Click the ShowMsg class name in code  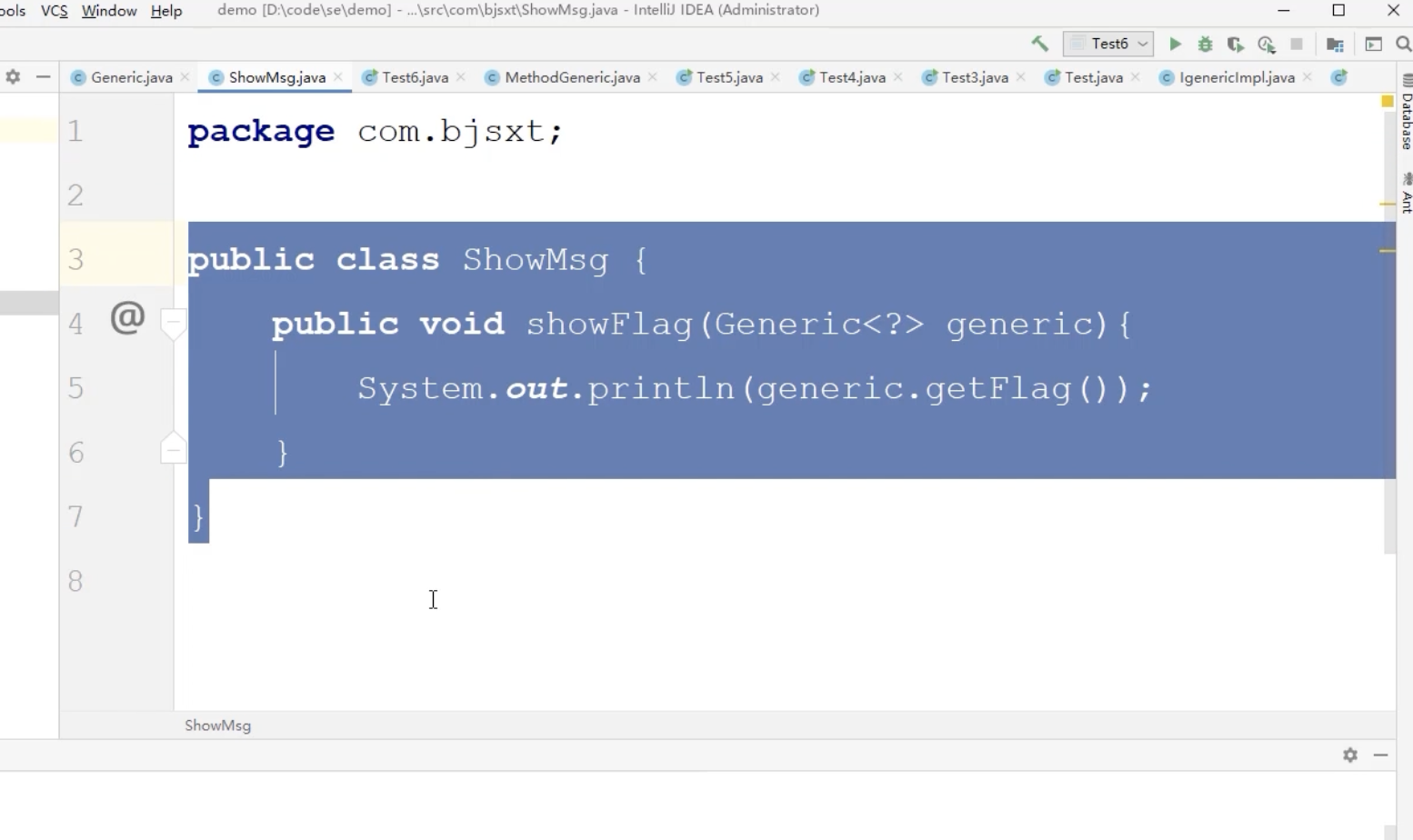pos(536,260)
